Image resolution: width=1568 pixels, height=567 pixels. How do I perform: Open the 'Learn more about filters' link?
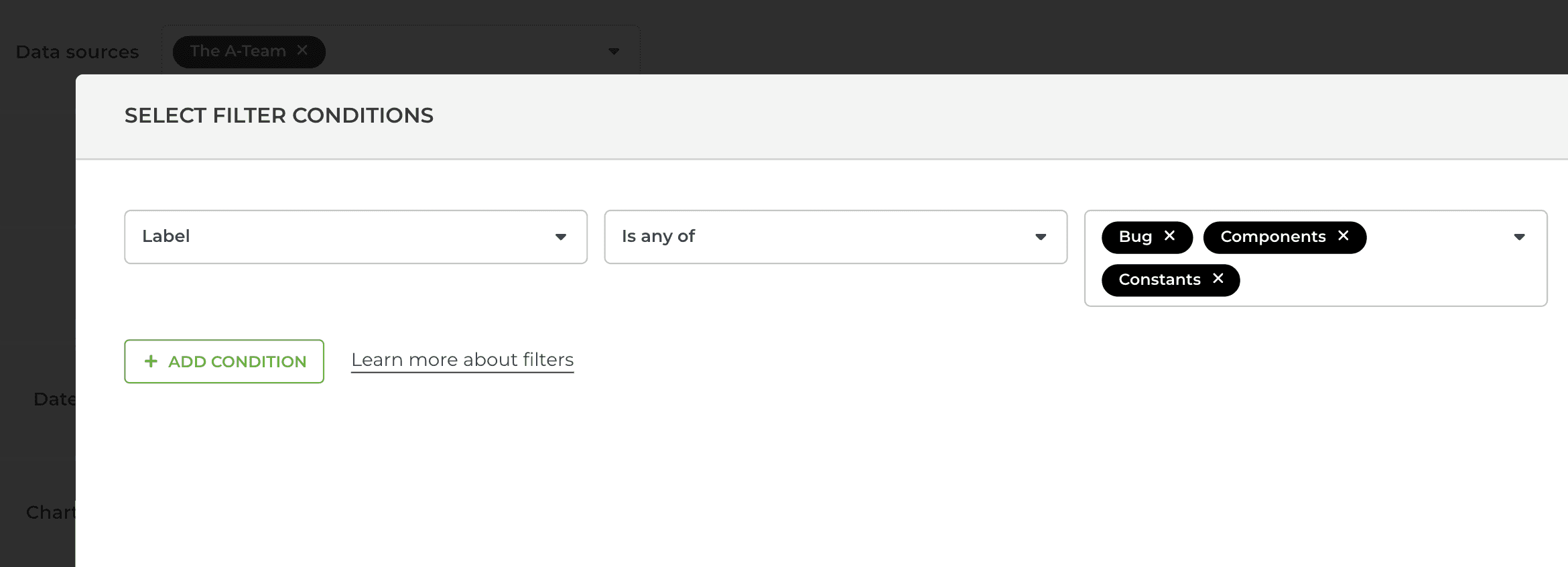(462, 360)
